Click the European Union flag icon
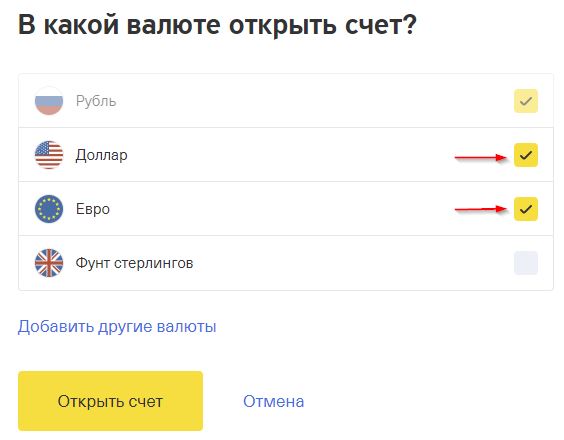564x440 pixels. click(49, 209)
